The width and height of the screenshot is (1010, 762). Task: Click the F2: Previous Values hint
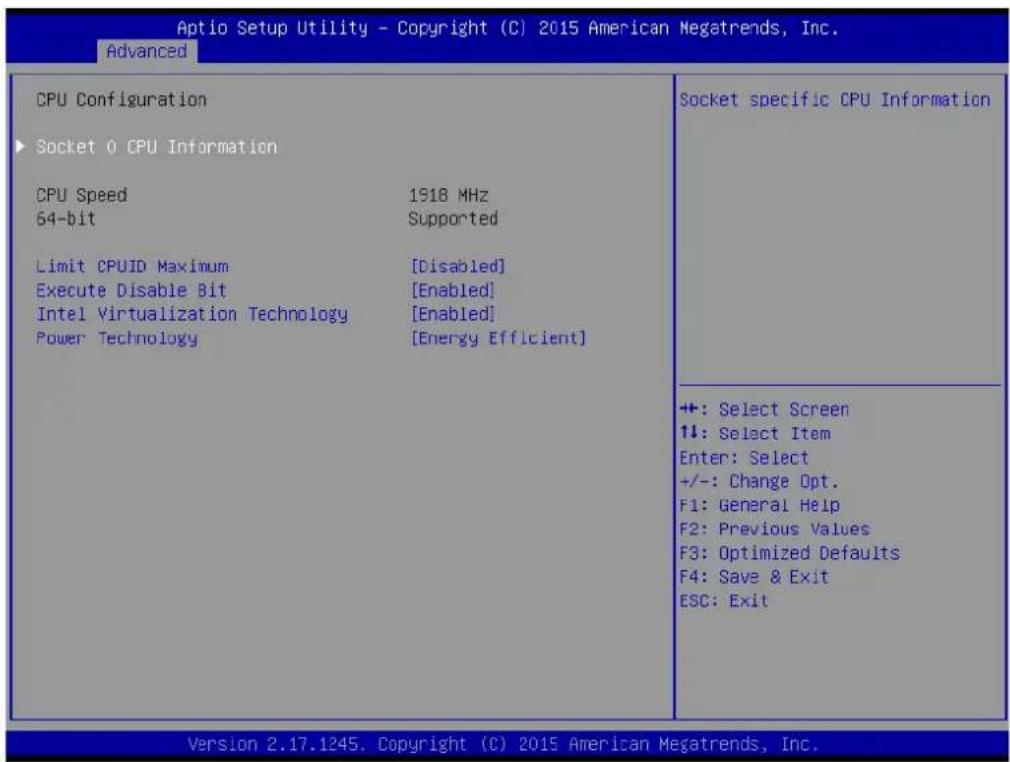(774, 529)
